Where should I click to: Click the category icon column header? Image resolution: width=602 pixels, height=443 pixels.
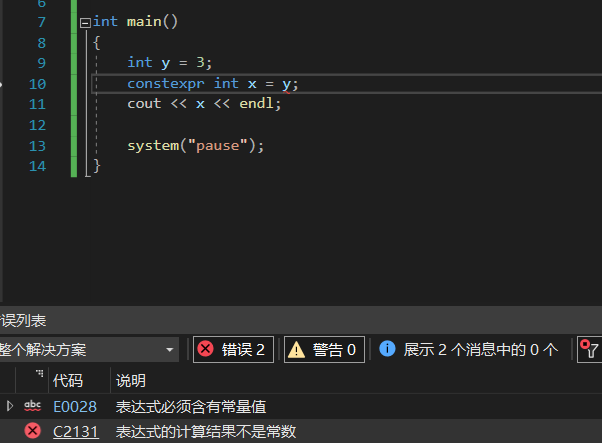coord(38,379)
